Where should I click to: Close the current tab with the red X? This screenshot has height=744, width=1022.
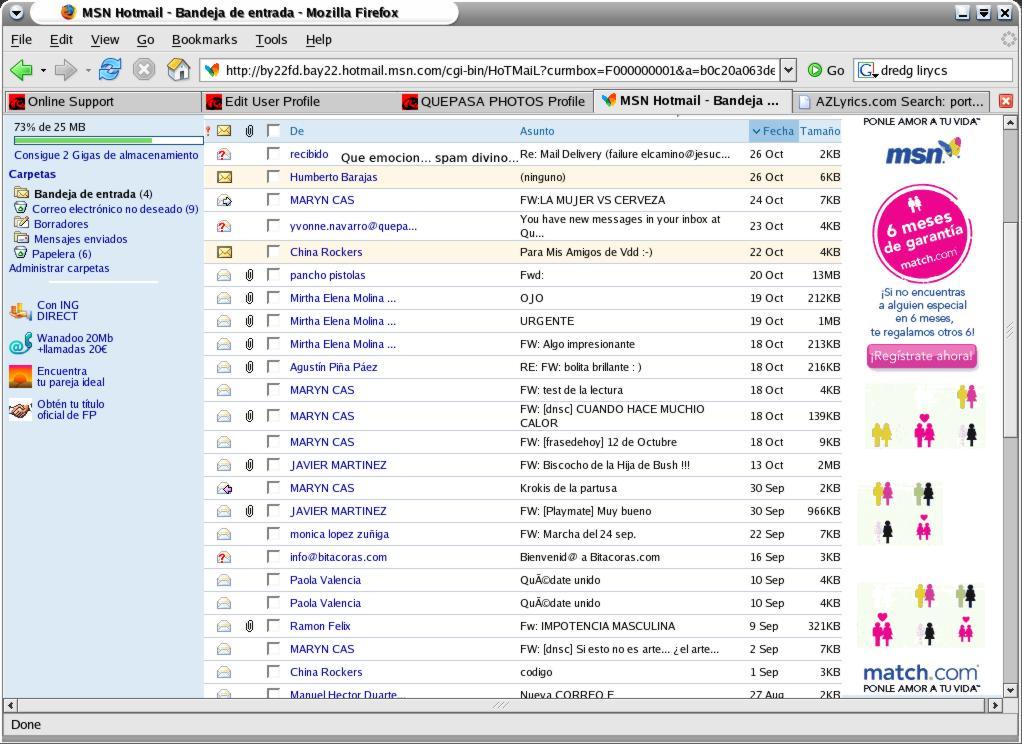point(1006,101)
